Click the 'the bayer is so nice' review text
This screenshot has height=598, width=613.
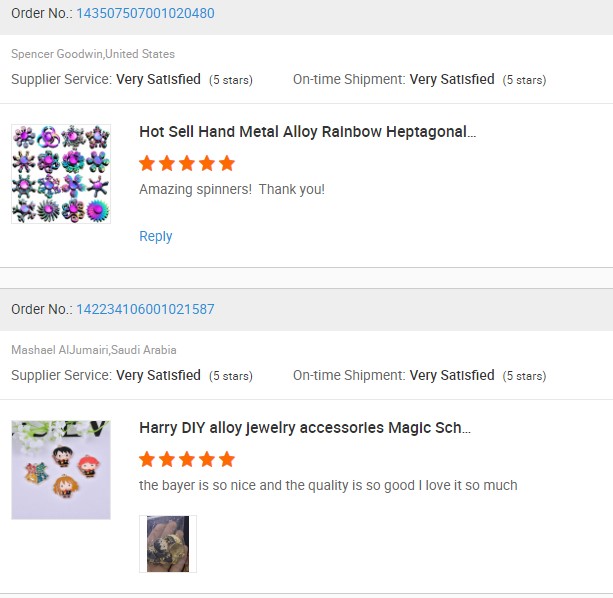click(328, 485)
